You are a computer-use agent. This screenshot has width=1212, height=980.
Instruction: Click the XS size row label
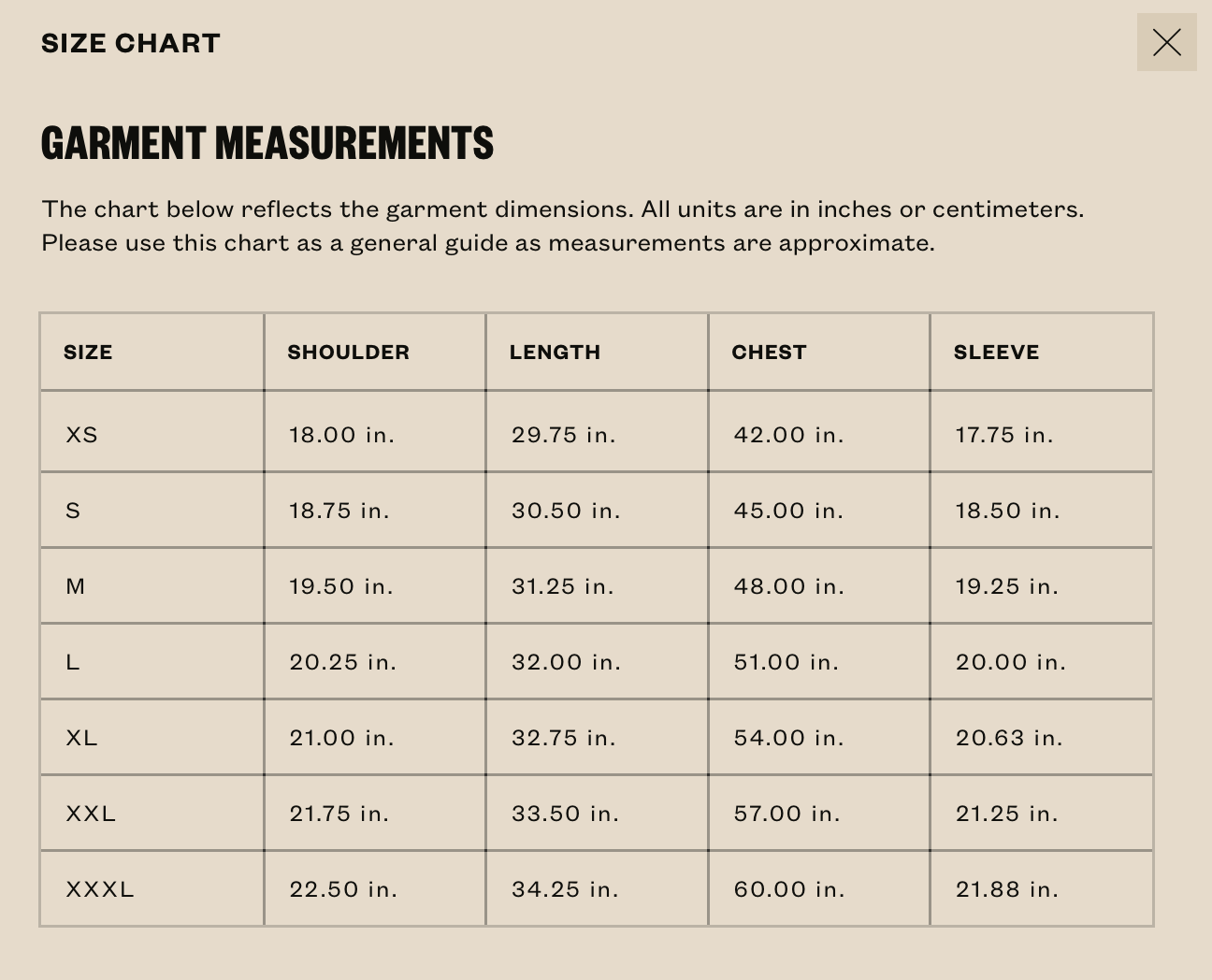click(81, 435)
